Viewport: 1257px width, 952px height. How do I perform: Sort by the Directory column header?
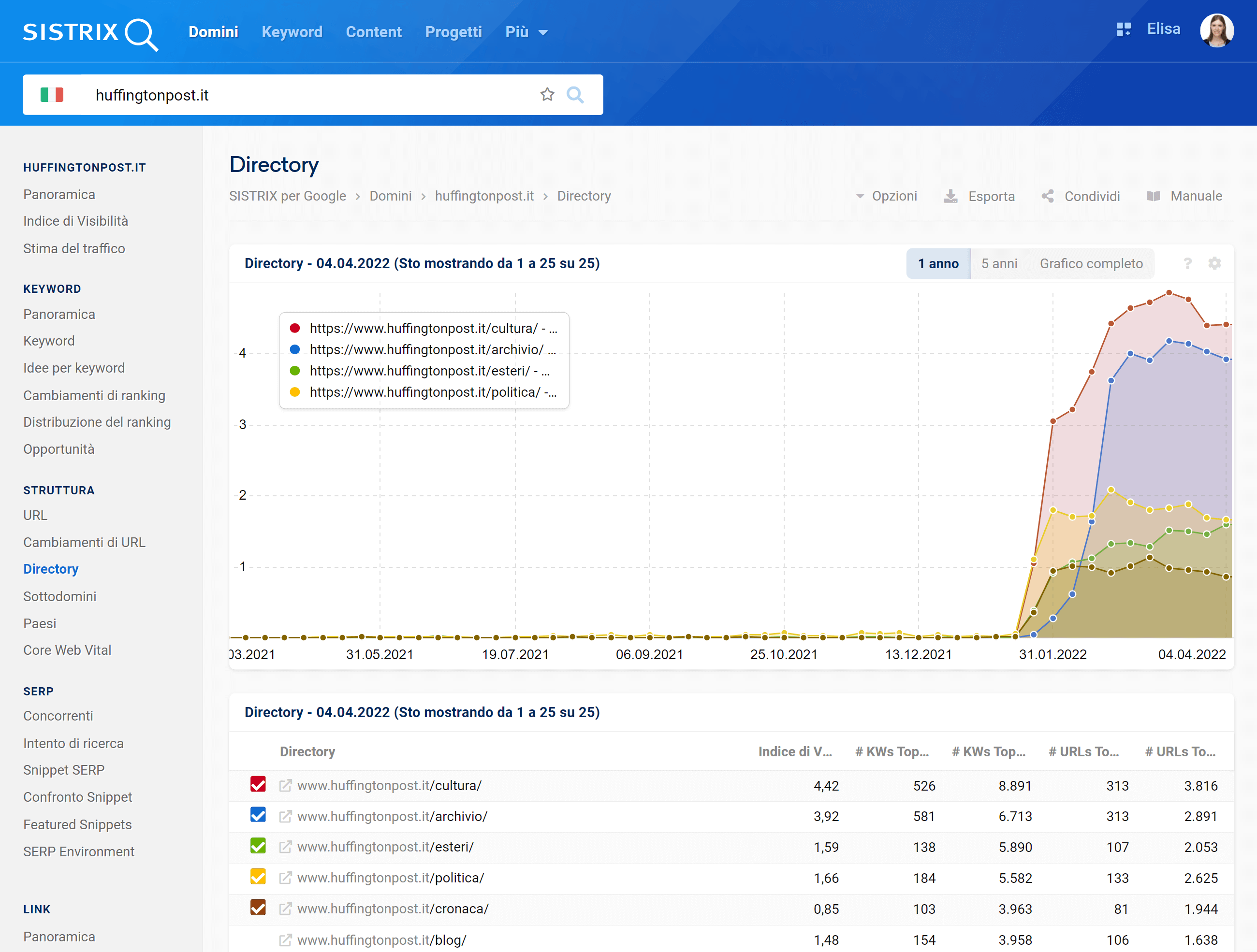307,752
